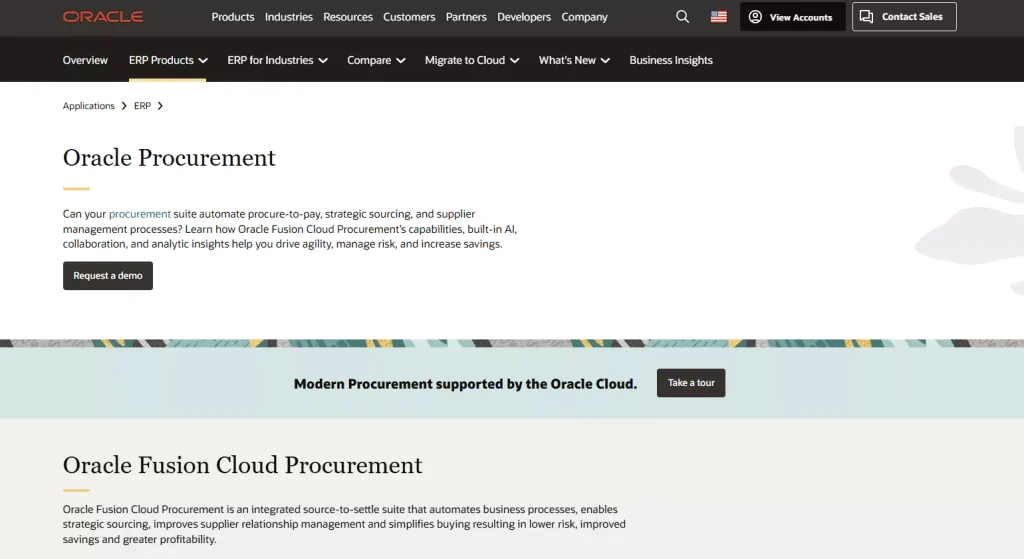Click the Contact Sales button

[904, 16]
